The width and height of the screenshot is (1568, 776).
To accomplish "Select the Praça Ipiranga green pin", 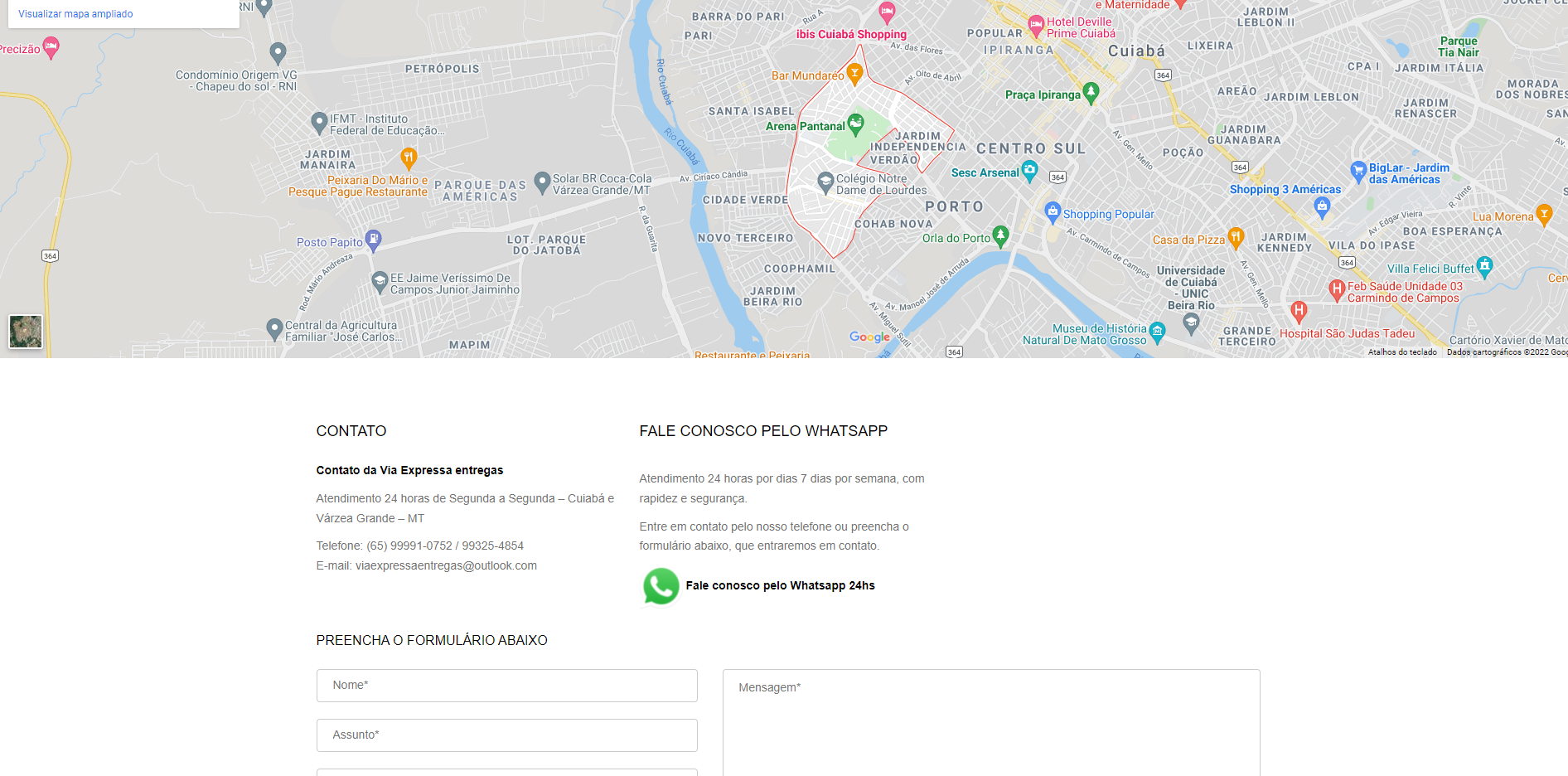I will (1091, 94).
